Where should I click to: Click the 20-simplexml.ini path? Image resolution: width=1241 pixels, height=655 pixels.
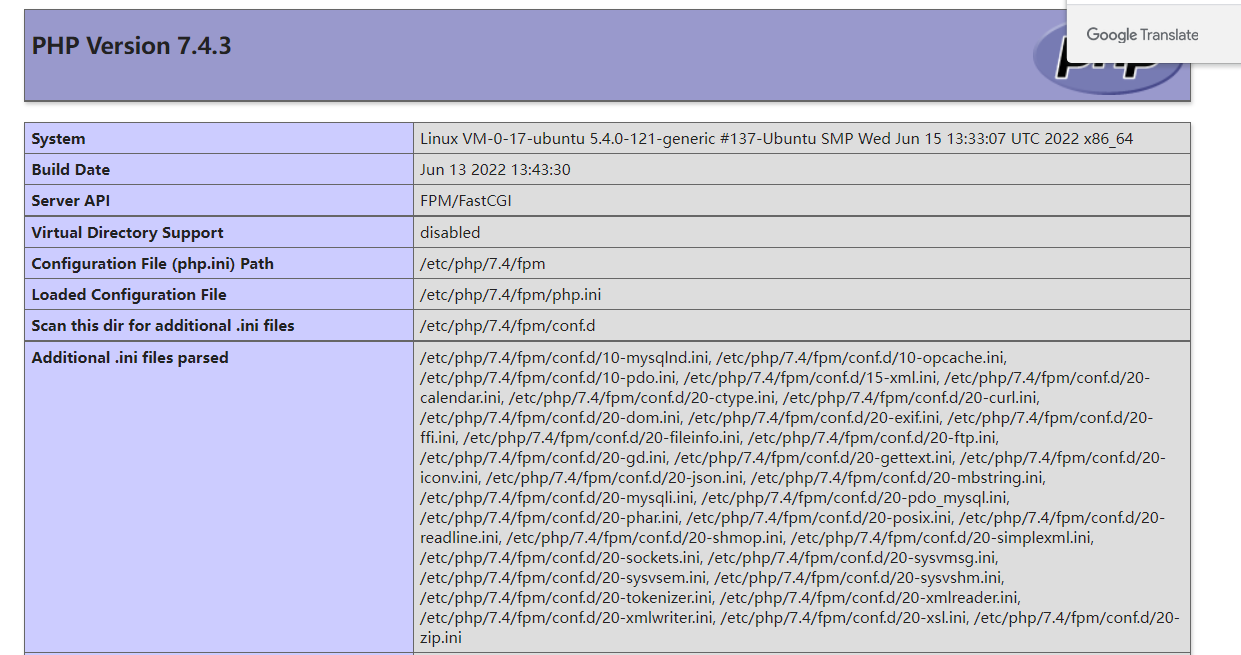click(x=941, y=538)
